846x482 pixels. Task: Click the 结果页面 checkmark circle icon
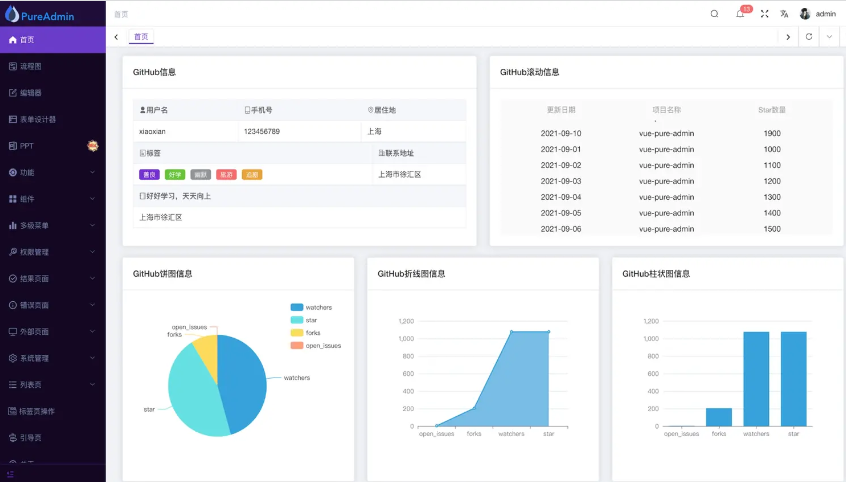click(12, 279)
